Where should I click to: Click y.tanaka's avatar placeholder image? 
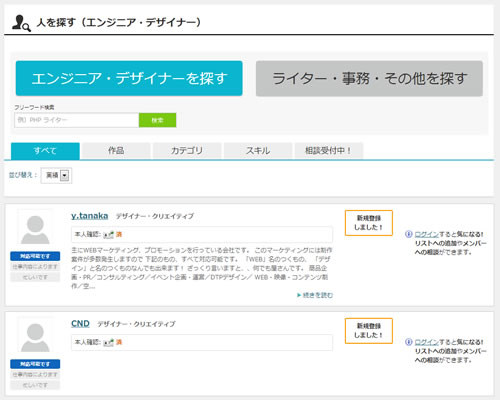(35, 229)
